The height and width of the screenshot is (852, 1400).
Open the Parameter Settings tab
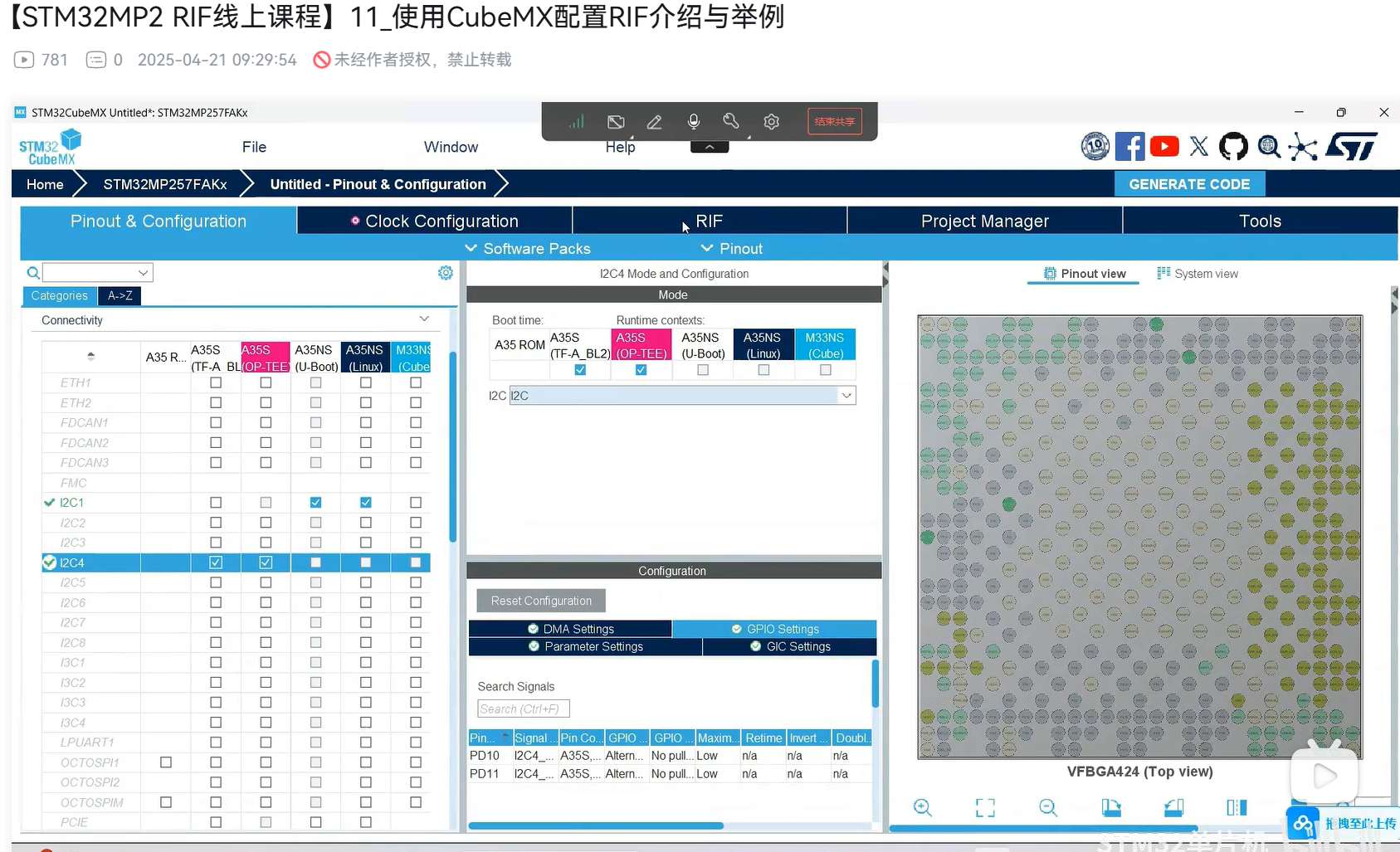(585, 646)
